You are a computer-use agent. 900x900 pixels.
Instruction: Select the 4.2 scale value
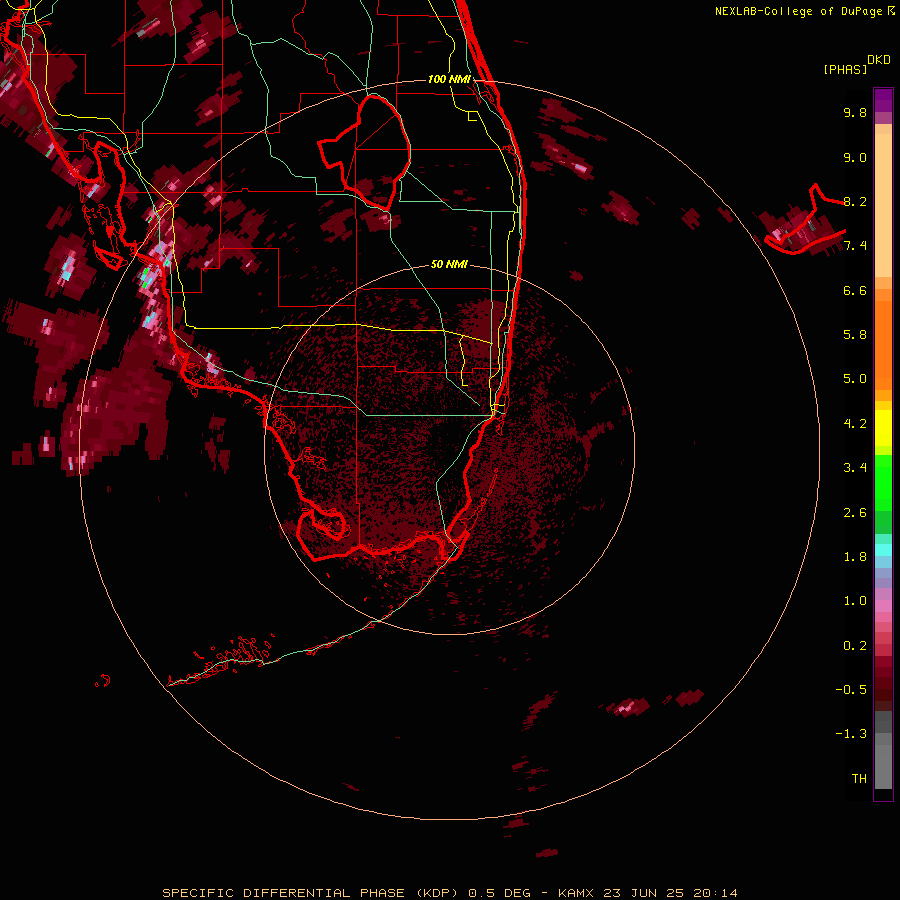855,424
